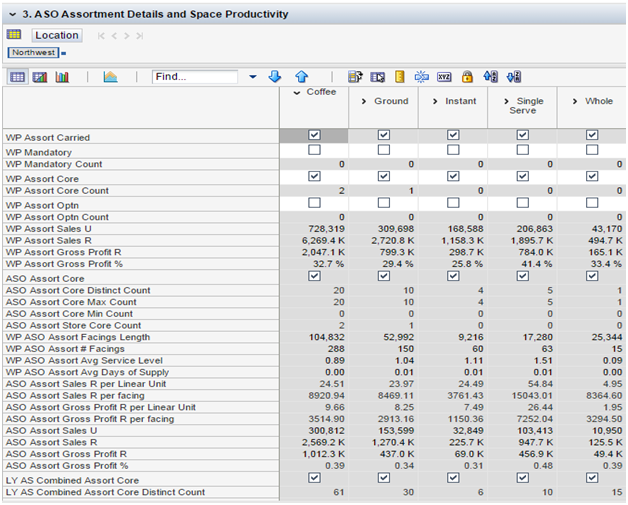Click the XYZ format icon
This screenshot has height=505, width=628.
(x=444, y=77)
